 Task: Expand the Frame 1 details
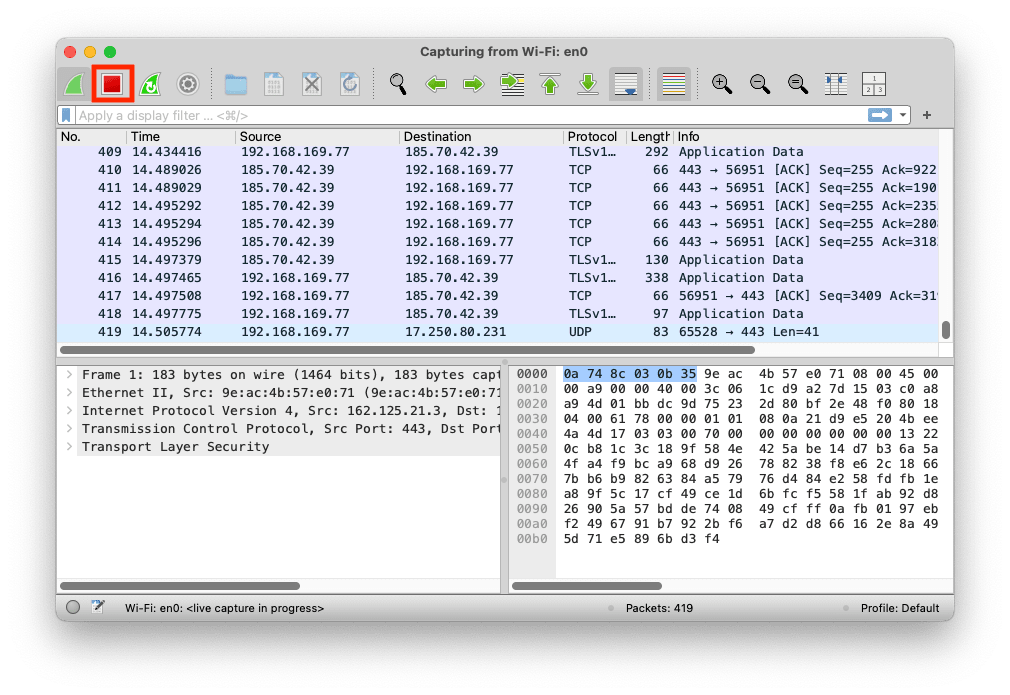click(69, 375)
